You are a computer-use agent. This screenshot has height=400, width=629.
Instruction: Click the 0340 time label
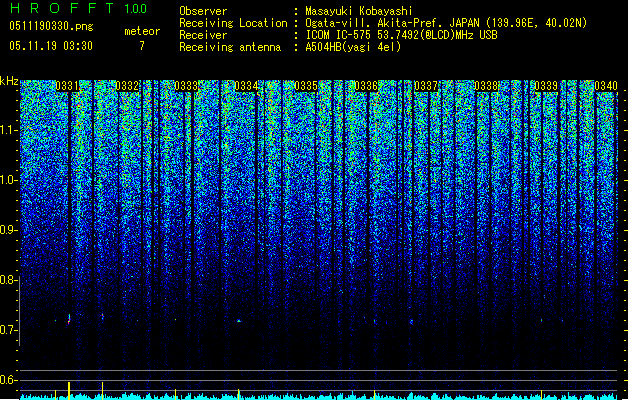(606, 86)
